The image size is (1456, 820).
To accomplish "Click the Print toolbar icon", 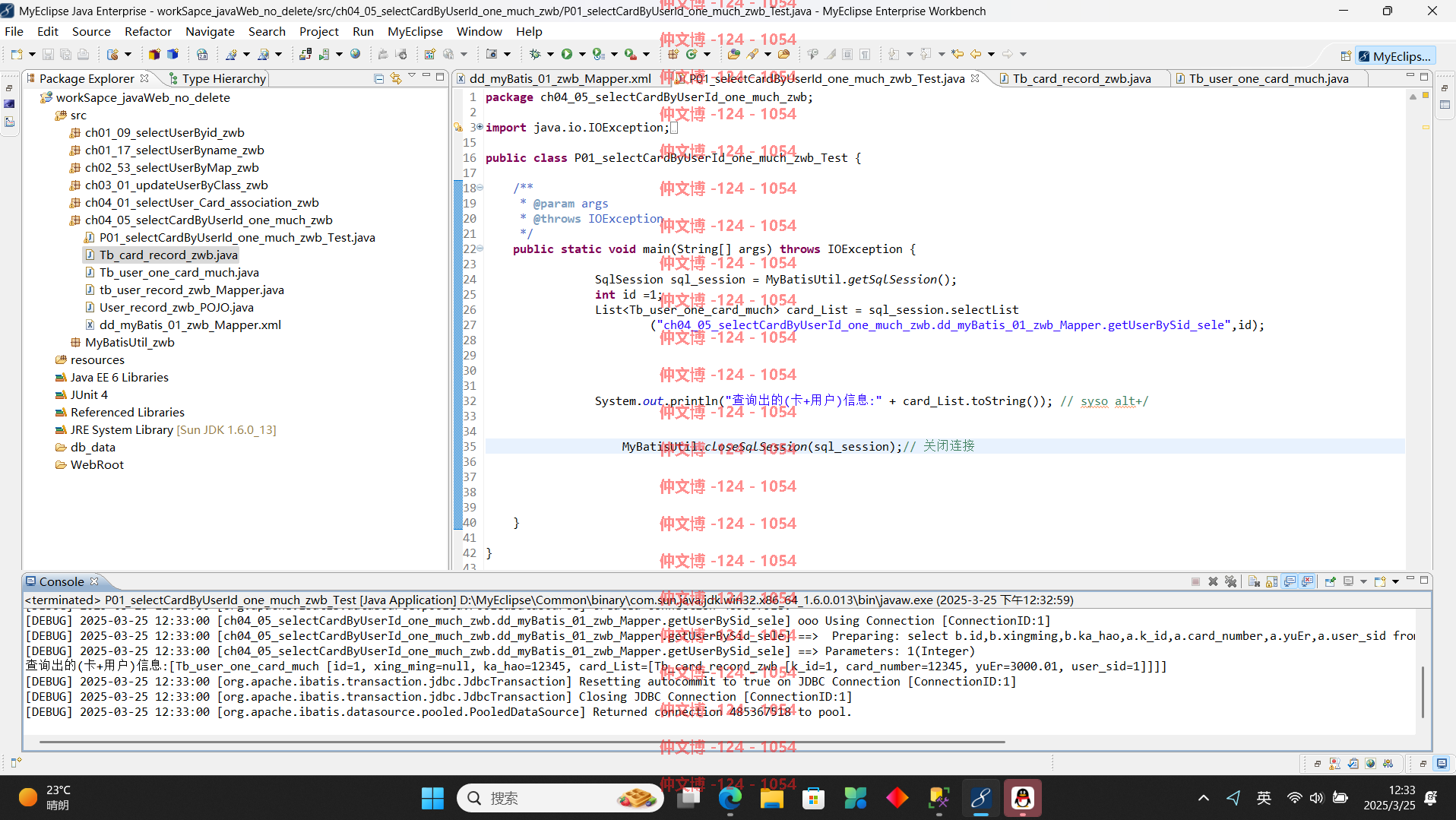I will coord(83,54).
